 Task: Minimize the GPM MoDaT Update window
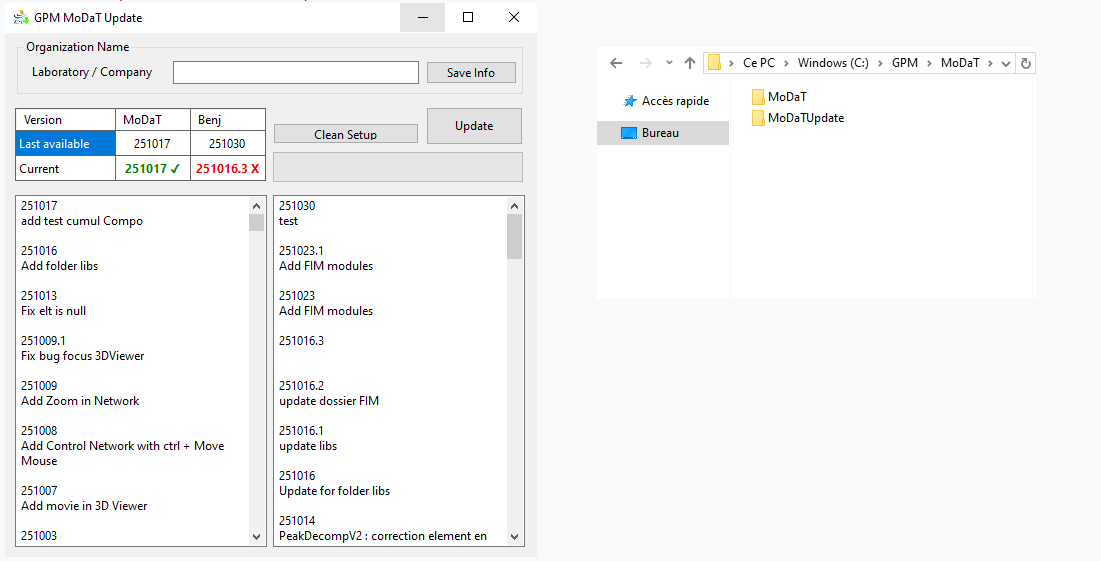[x=423, y=18]
